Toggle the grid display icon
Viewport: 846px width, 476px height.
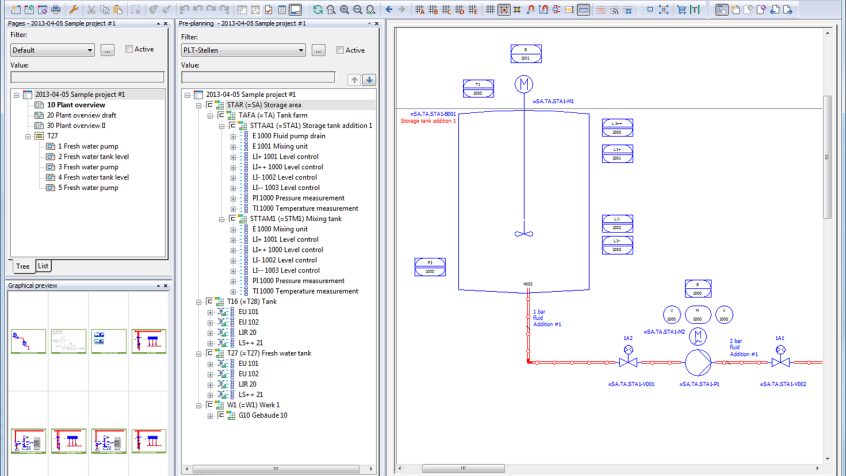pos(490,9)
